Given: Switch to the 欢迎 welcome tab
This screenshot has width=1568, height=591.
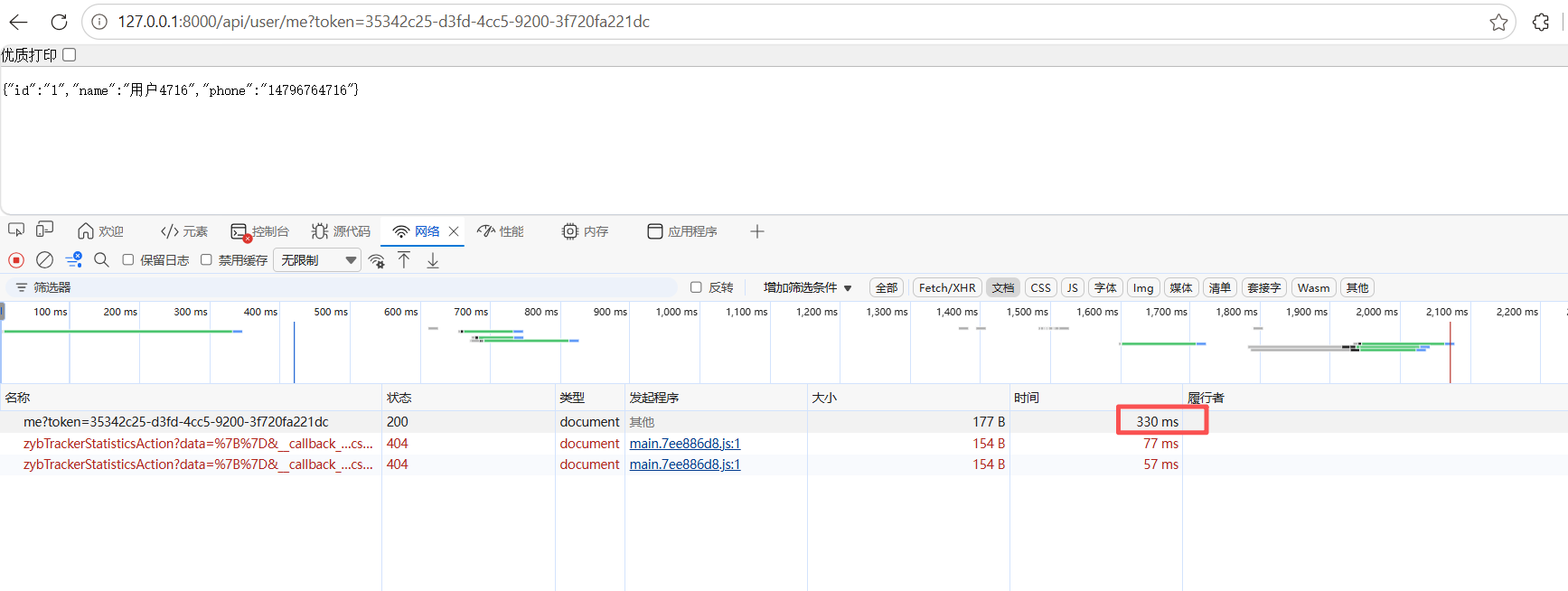Looking at the screenshot, I should [100, 231].
